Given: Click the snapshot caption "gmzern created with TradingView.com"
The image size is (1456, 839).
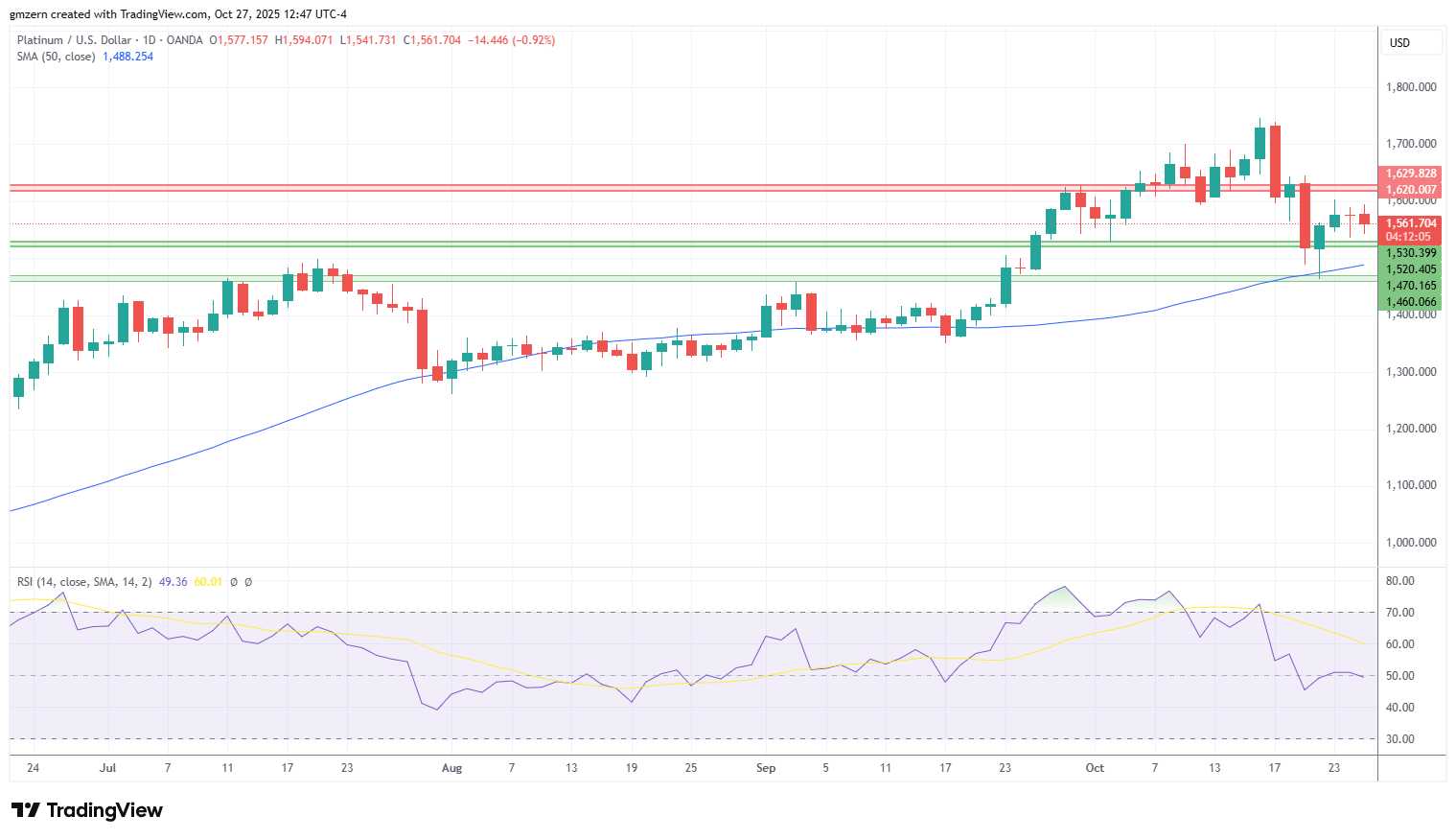Looking at the screenshot, I should [109, 14].
